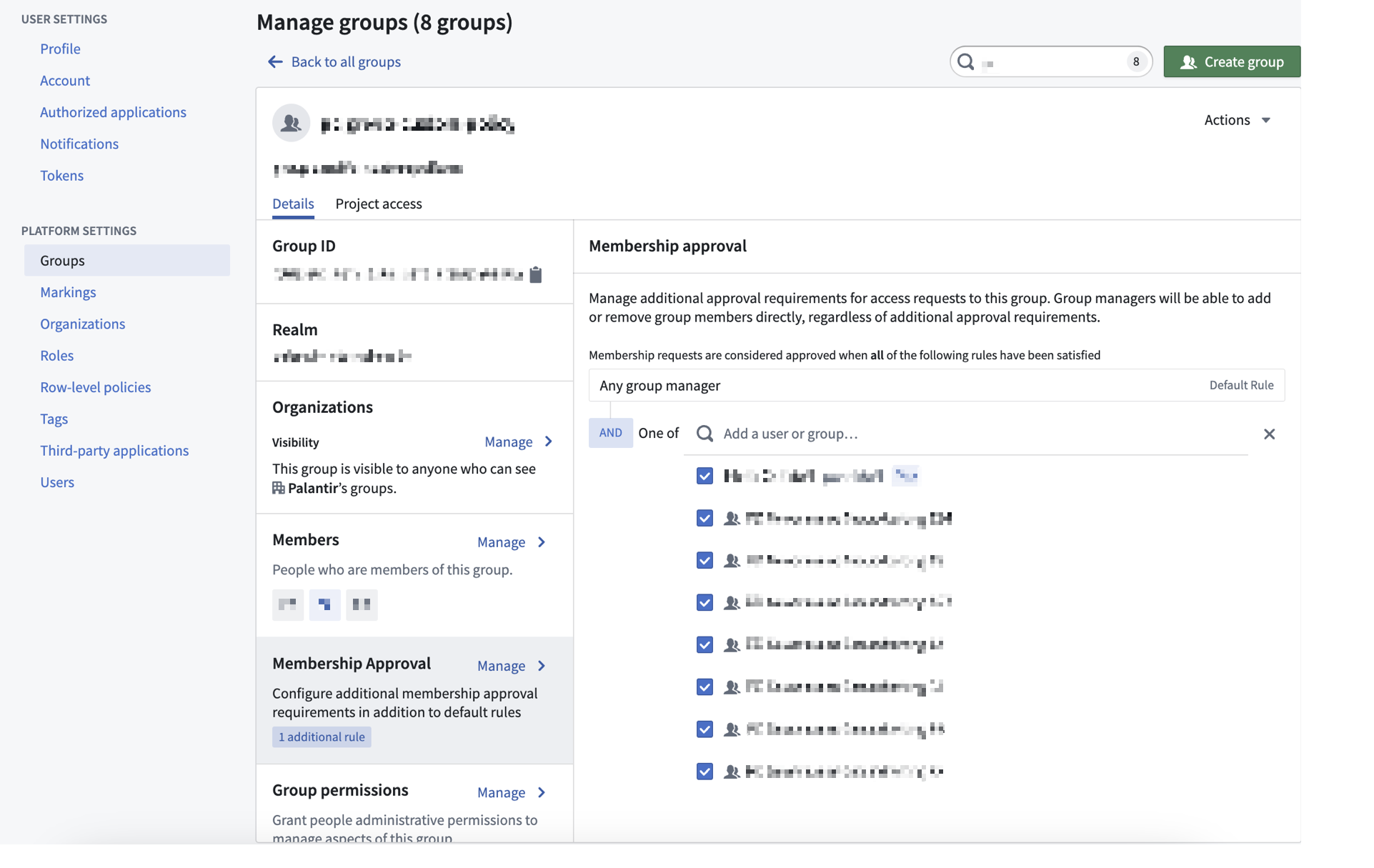Uncheck the second approver group checkbox
The width and height of the screenshot is (1374, 868).
click(x=705, y=519)
